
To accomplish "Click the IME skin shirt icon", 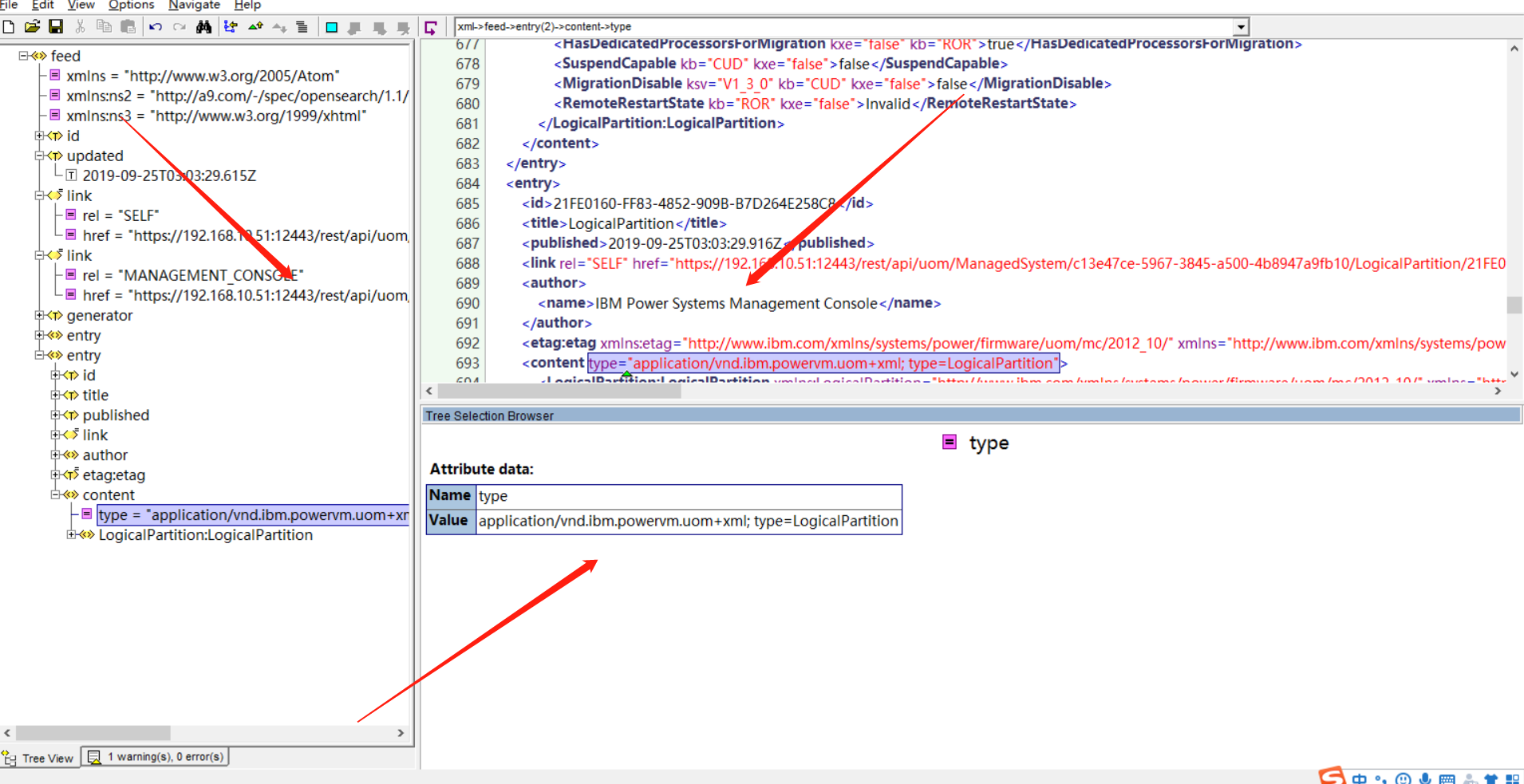I will (x=1490, y=778).
